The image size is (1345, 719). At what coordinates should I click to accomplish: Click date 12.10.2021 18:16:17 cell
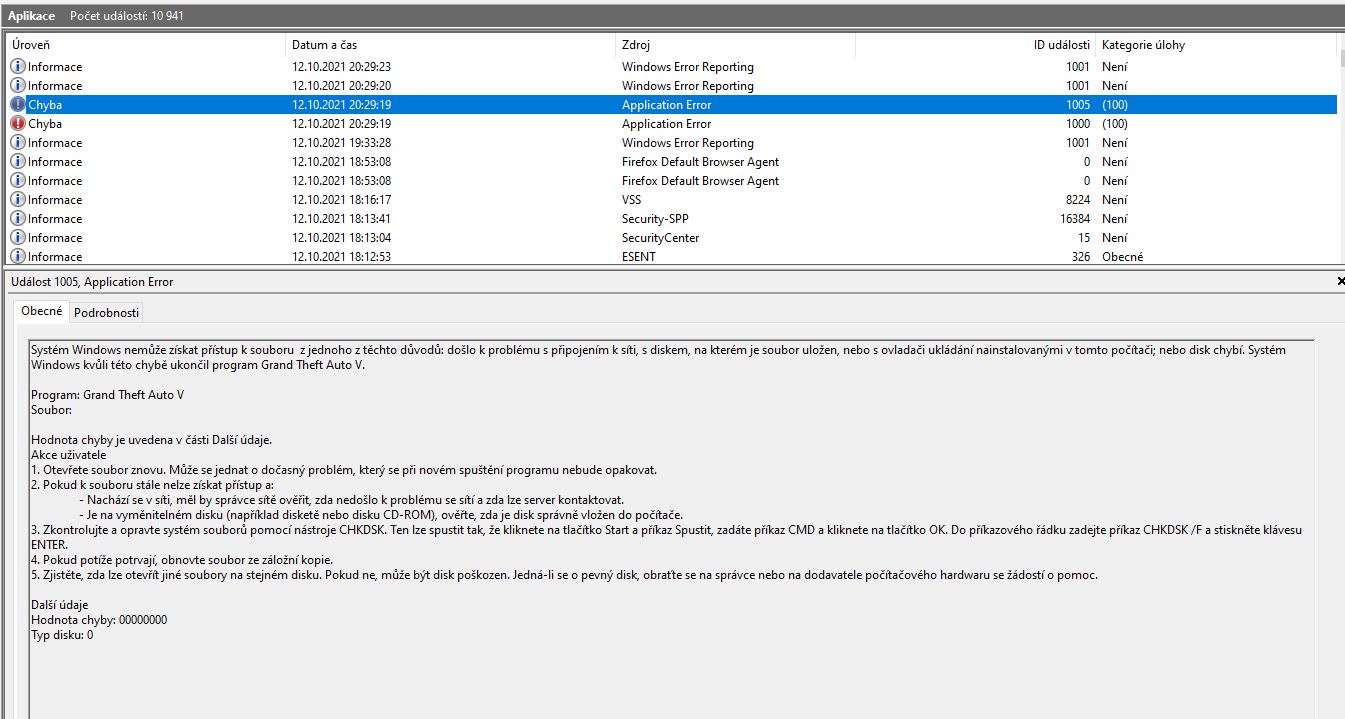coord(341,200)
